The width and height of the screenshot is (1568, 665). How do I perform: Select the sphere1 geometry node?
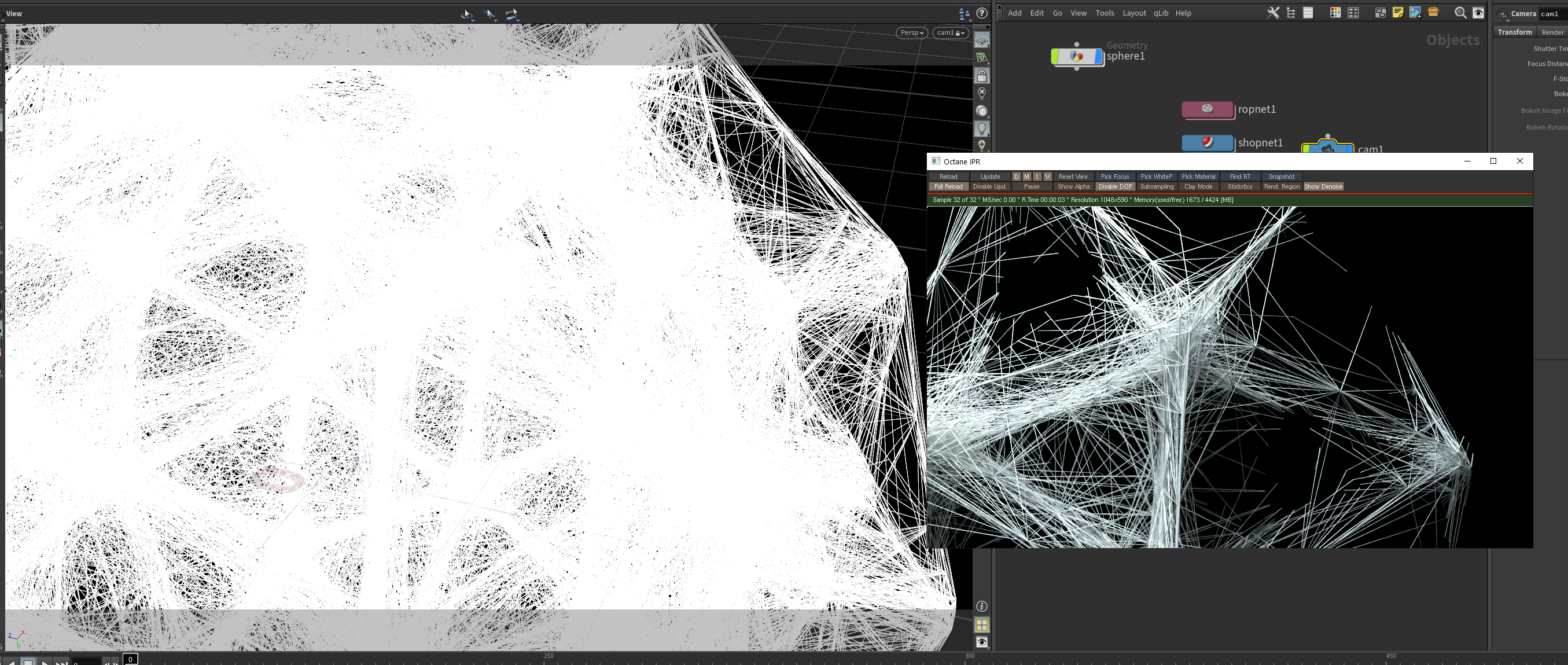tap(1076, 57)
